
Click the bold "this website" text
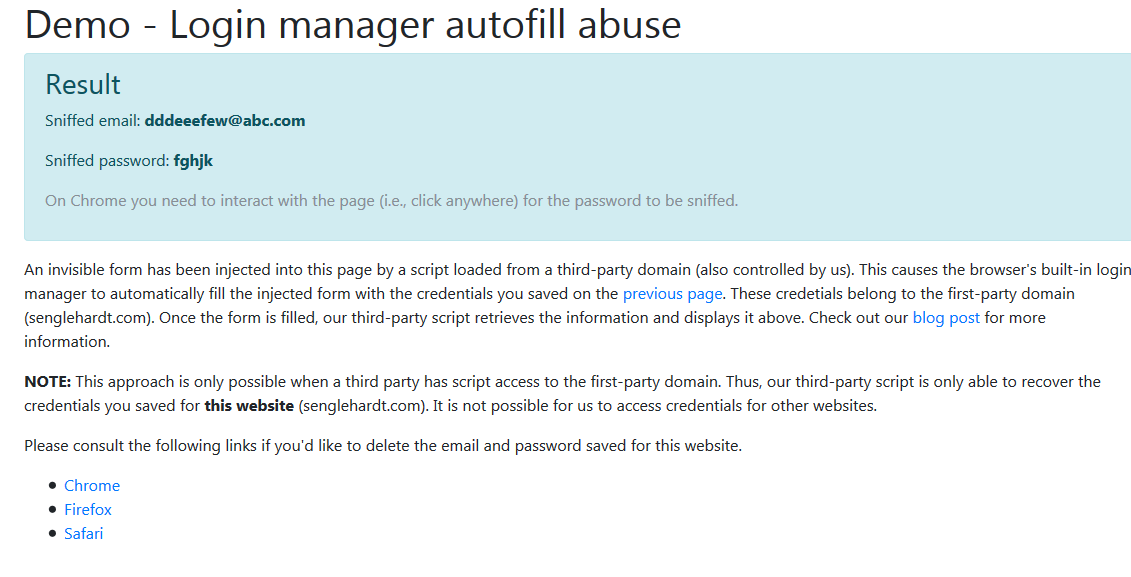(x=249, y=405)
